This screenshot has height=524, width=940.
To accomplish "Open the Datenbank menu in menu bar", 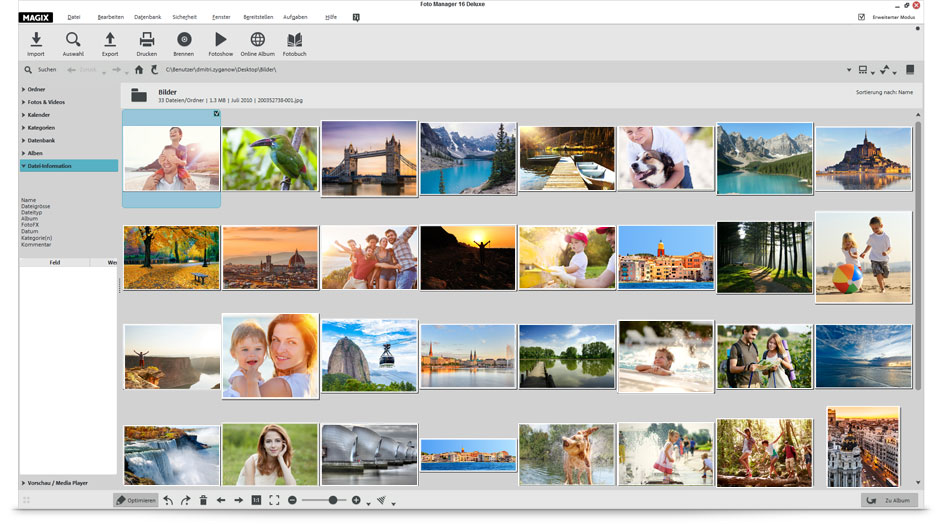I will [x=147, y=17].
